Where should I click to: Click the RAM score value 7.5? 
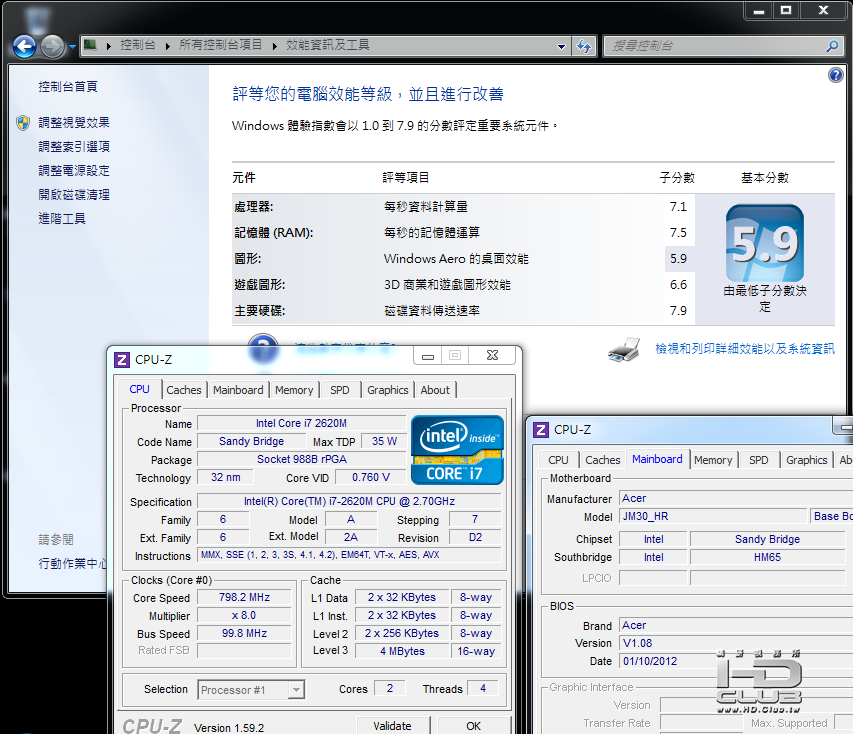pyautogui.click(x=678, y=233)
